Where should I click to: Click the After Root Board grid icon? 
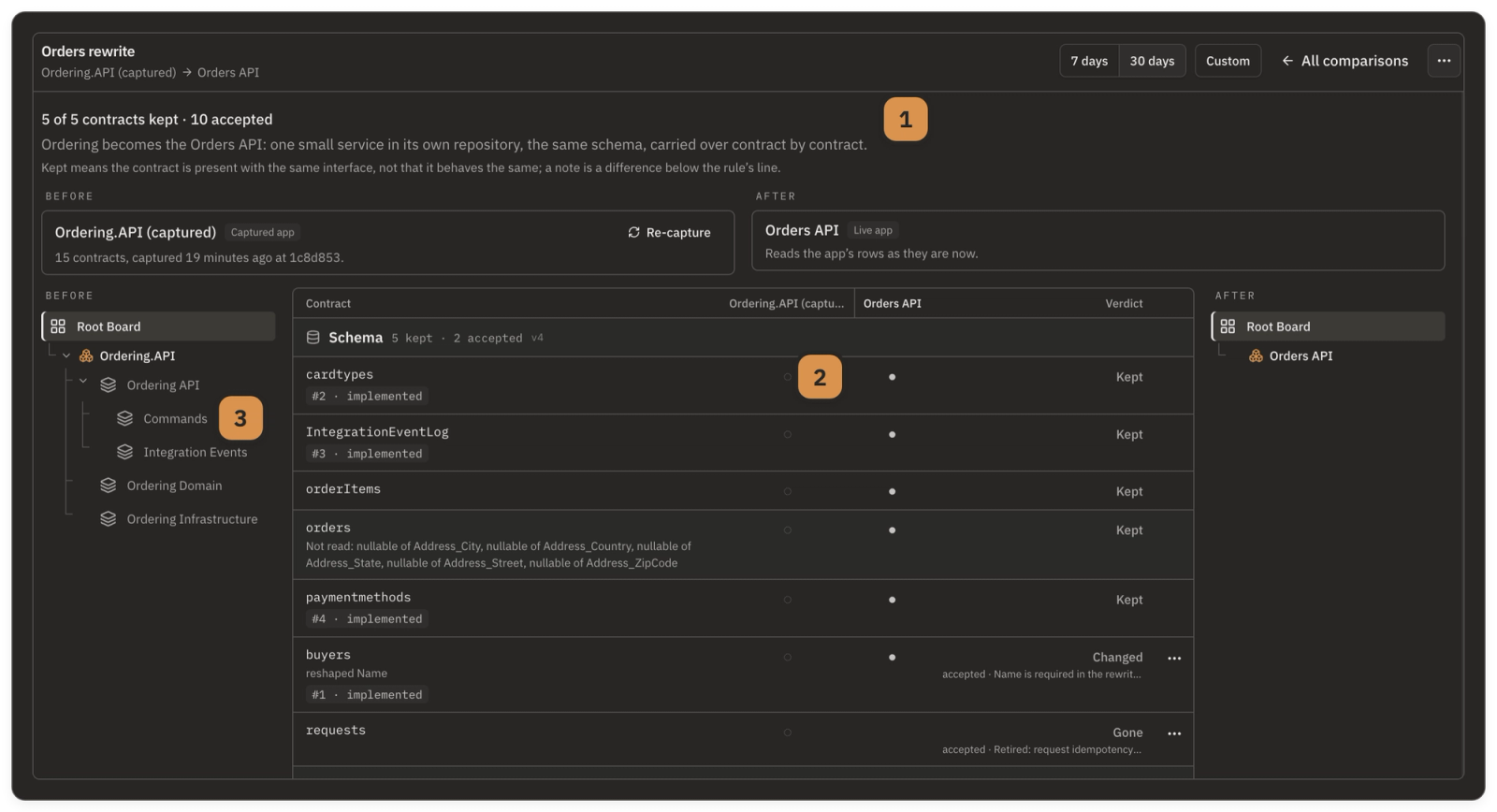[1228, 326]
